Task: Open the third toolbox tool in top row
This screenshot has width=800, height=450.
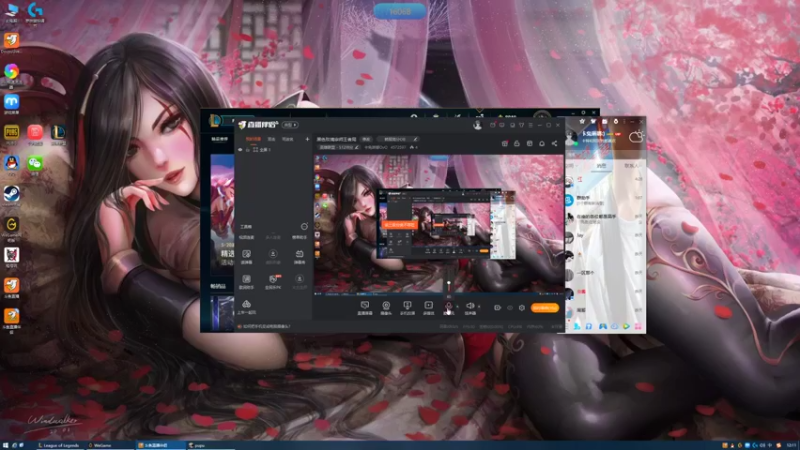Action: pos(299,256)
